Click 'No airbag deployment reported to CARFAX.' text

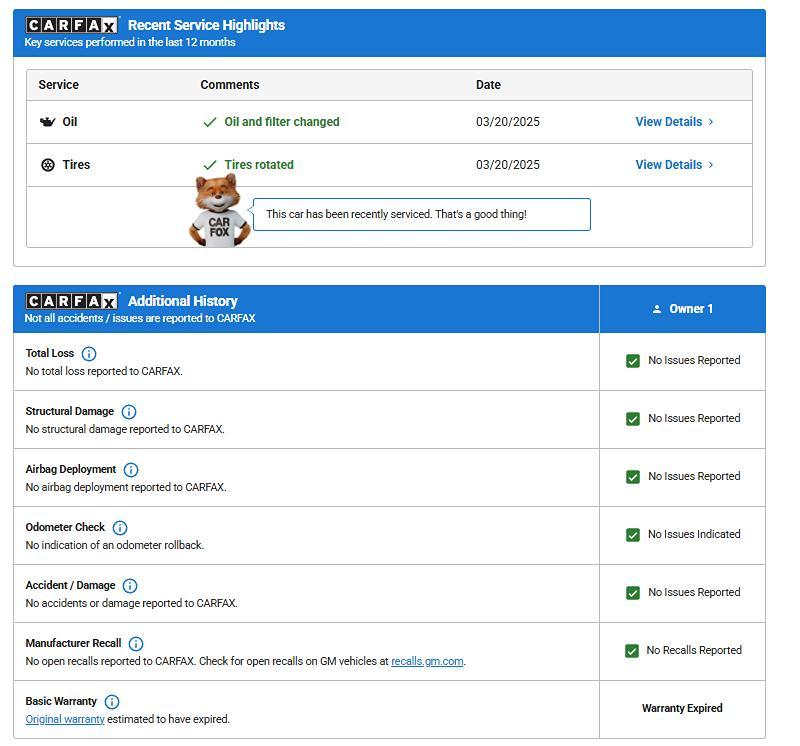[x=126, y=487]
